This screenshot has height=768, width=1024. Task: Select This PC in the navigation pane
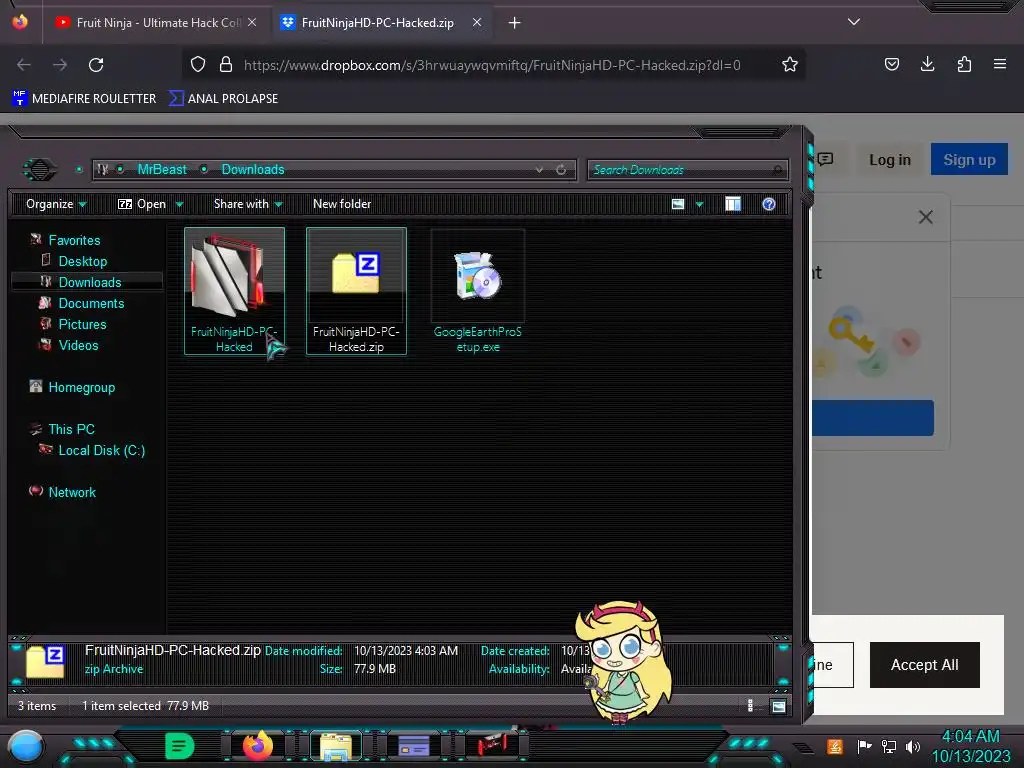[x=71, y=429]
